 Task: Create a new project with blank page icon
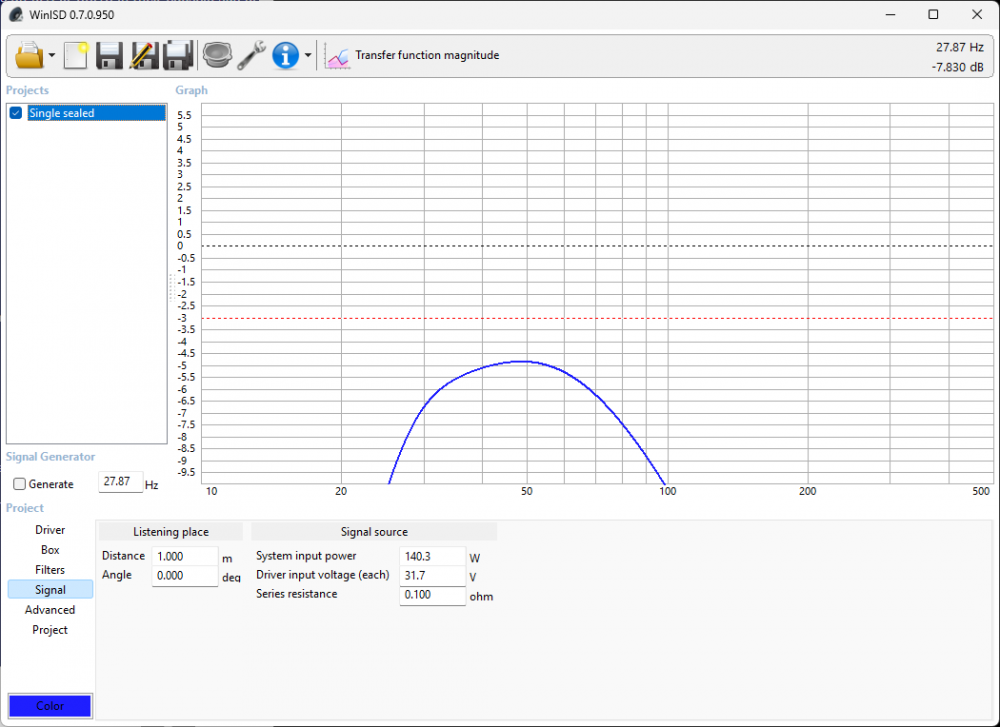point(76,55)
